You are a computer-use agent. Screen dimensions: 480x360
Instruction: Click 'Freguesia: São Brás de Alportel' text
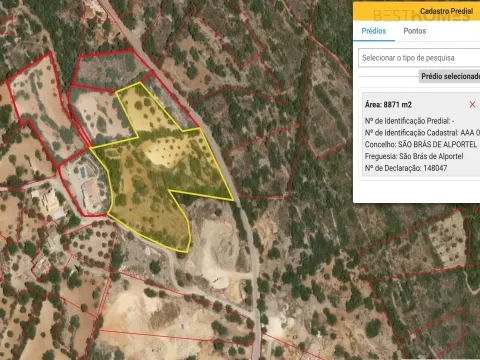click(414, 156)
